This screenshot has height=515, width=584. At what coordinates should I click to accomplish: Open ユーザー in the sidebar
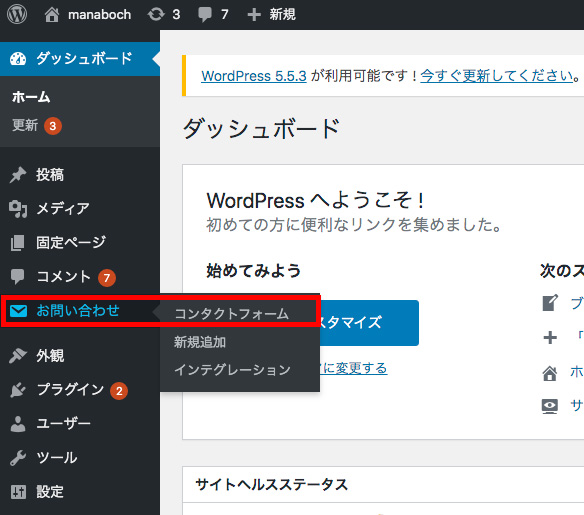(63, 424)
